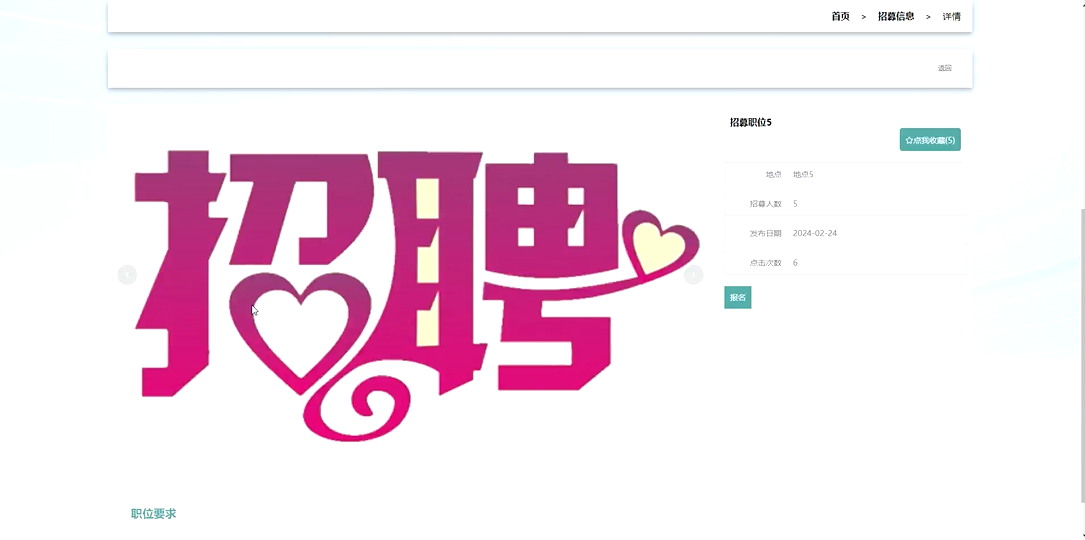Click the 招聘 banner image
This screenshot has width=1085, height=540.
click(x=410, y=294)
